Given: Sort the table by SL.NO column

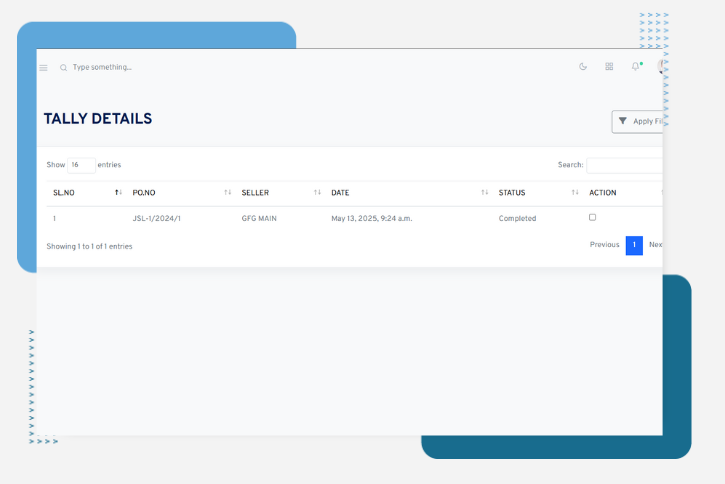Looking at the screenshot, I should 85,193.
